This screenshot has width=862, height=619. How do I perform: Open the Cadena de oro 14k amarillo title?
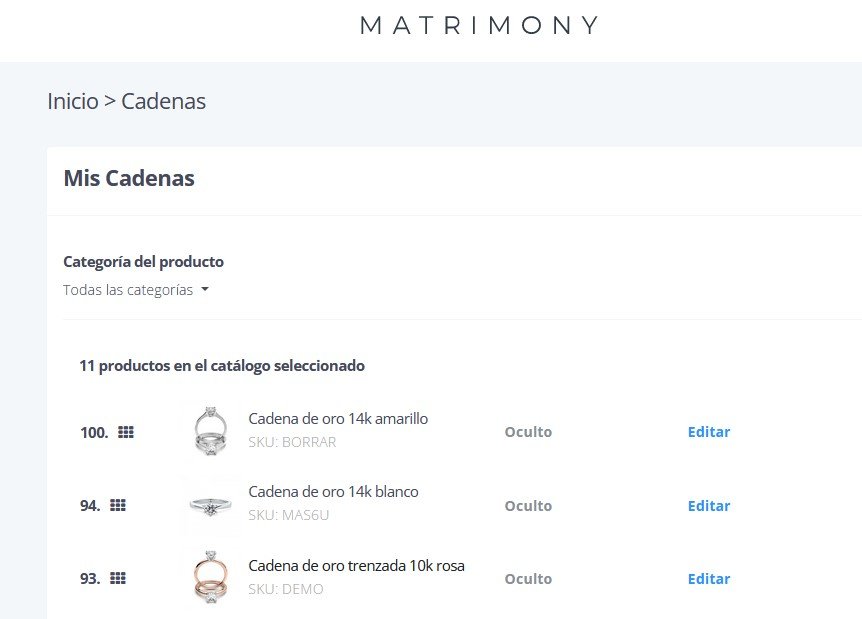coord(338,419)
